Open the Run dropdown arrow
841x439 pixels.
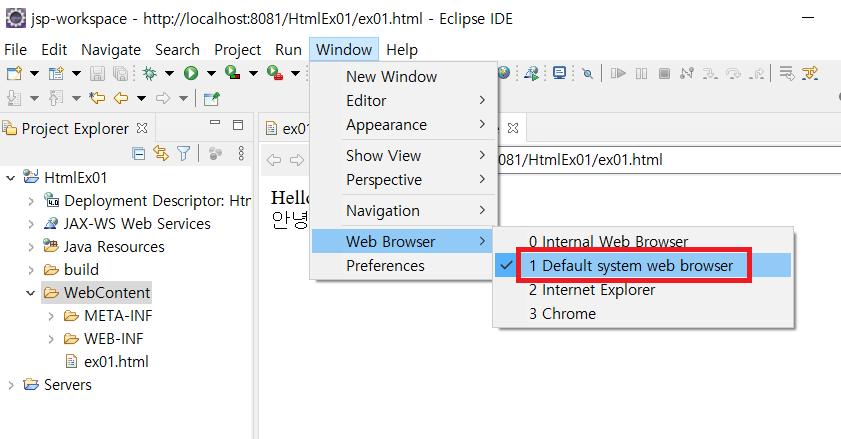211,74
